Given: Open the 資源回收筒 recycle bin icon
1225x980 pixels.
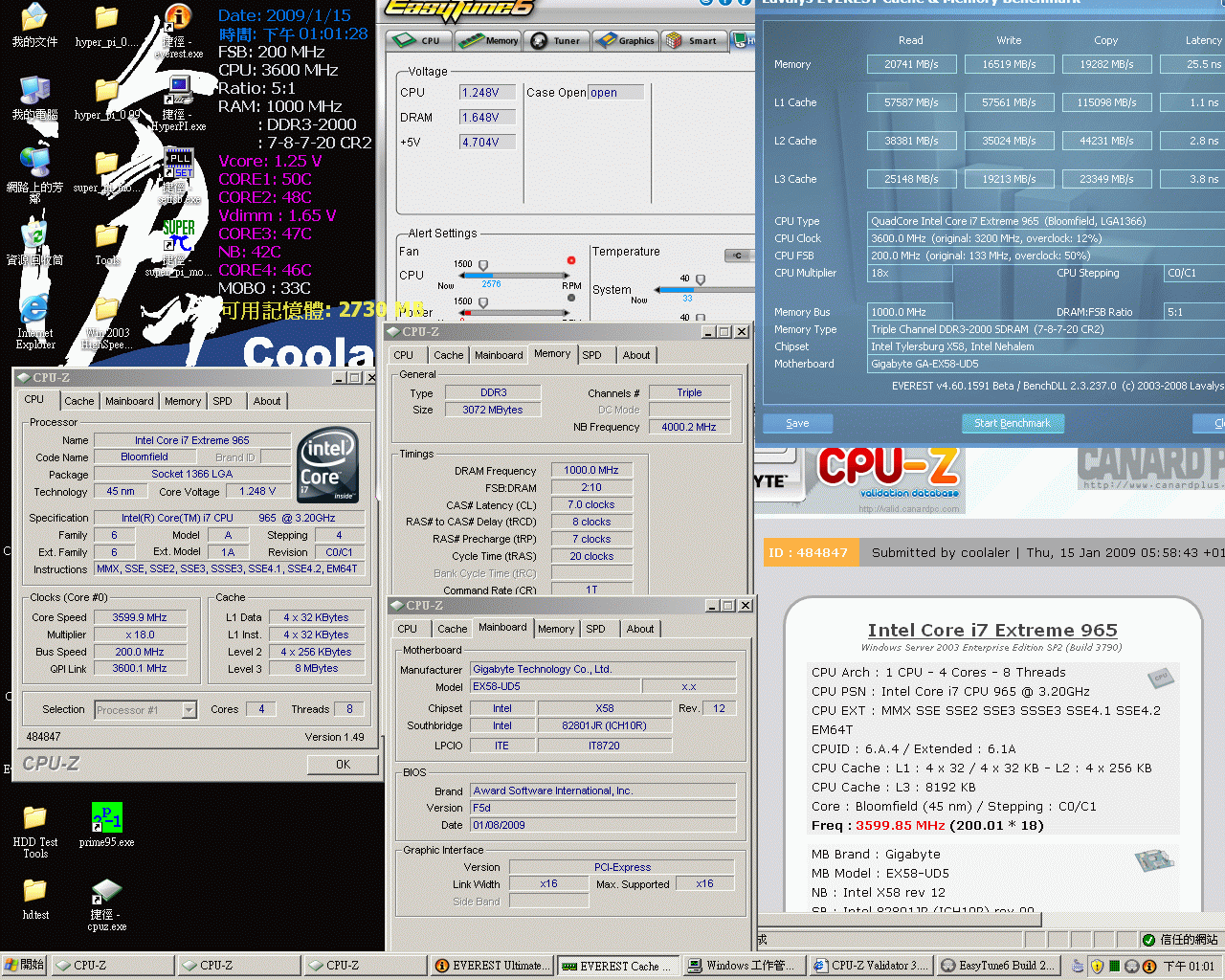Looking at the screenshot, I should (34, 242).
